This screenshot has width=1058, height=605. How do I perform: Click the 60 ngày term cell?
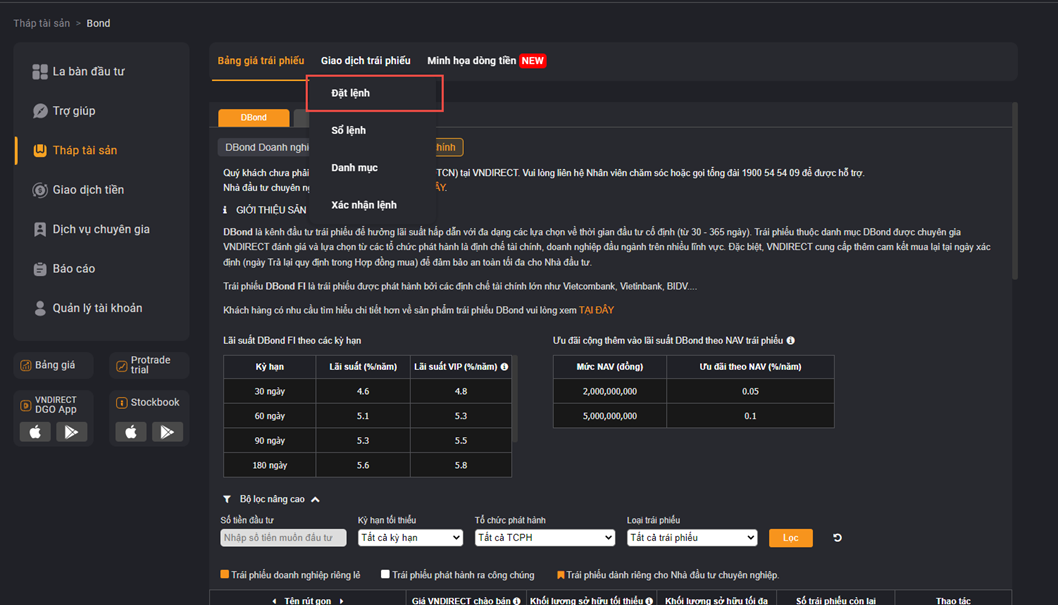pyautogui.click(x=270, y=416)
